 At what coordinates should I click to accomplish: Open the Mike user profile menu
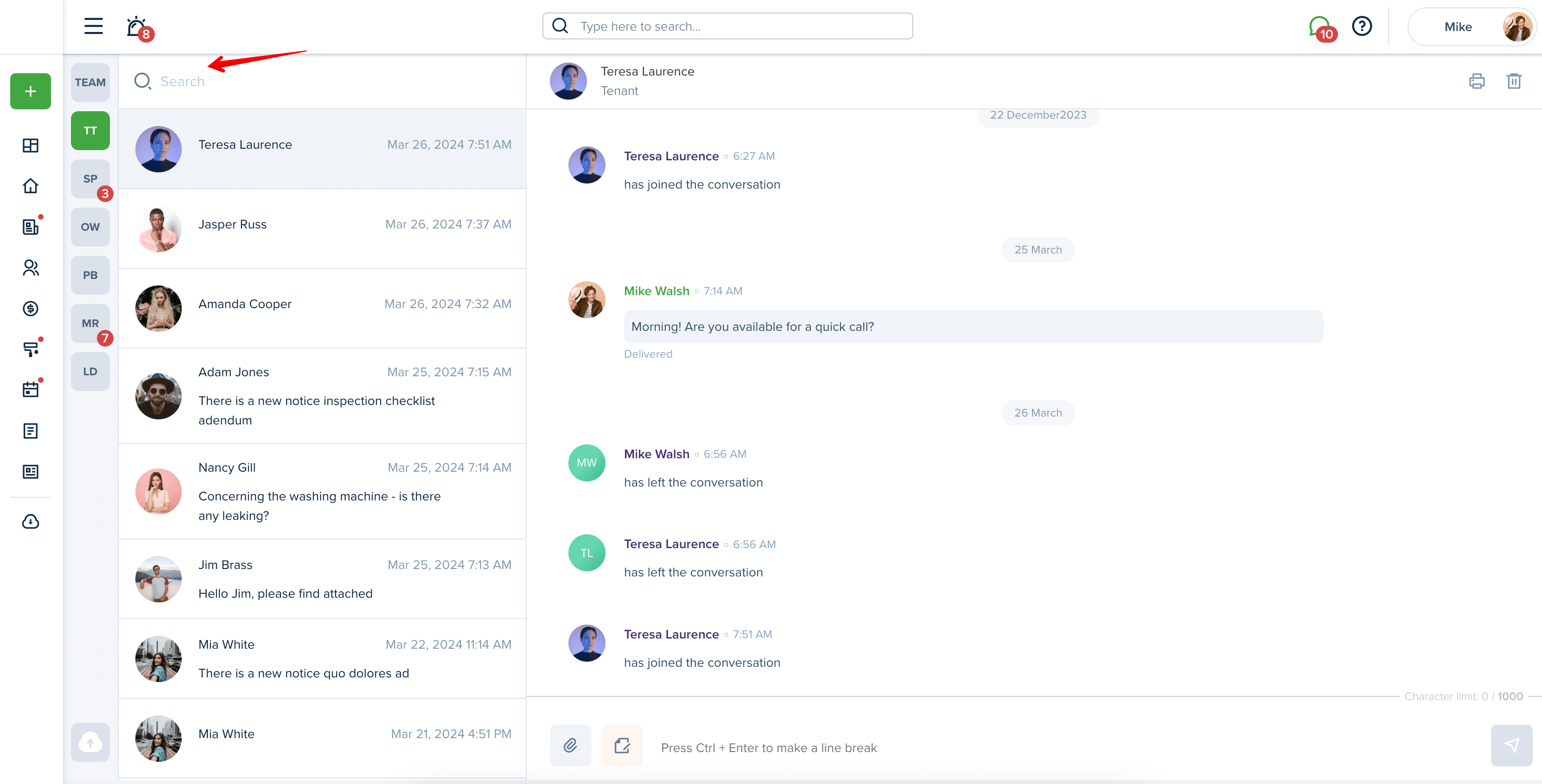[1472, 27]
